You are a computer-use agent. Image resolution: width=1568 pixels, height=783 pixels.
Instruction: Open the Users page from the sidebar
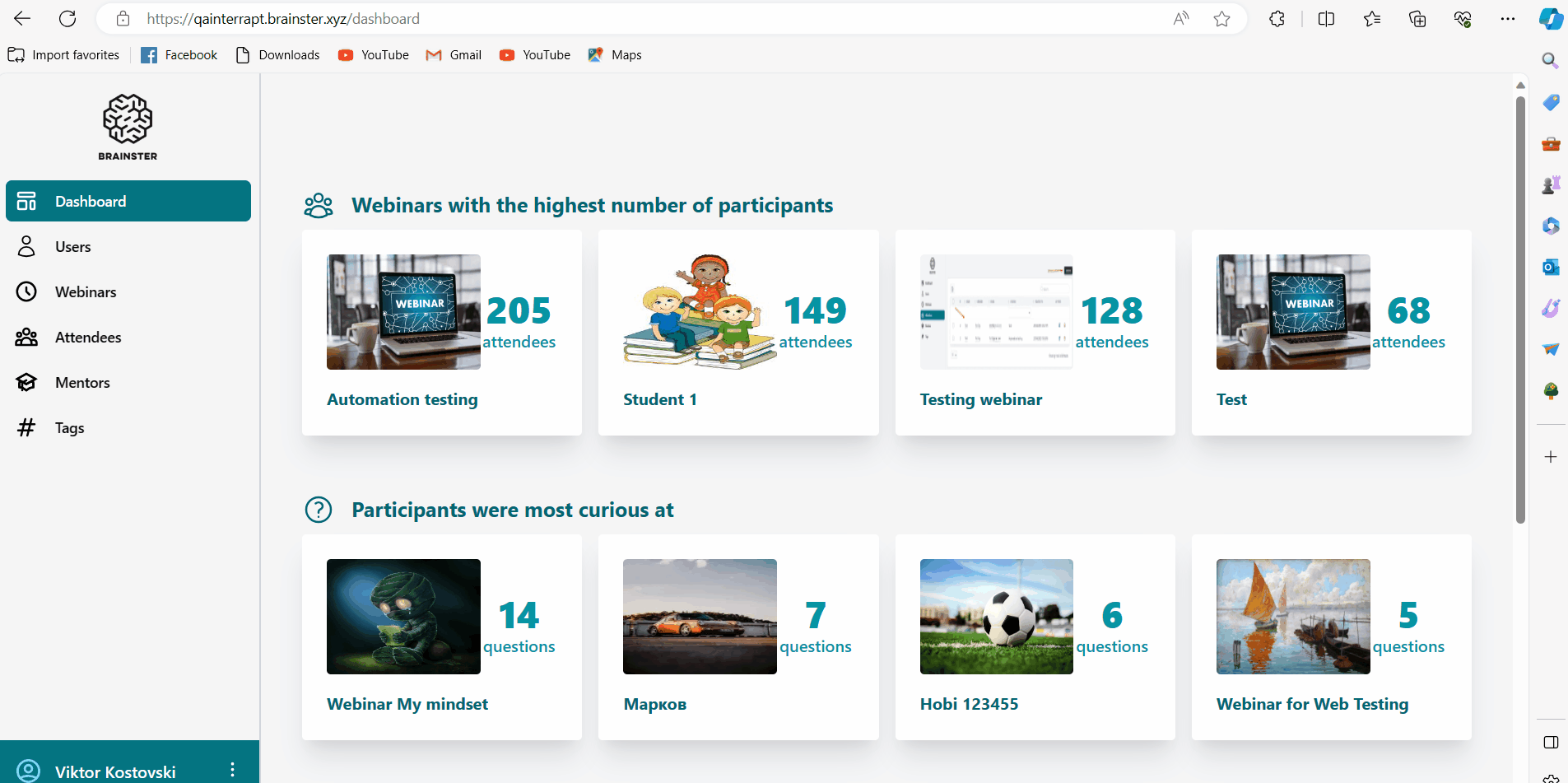coord(72,247)
